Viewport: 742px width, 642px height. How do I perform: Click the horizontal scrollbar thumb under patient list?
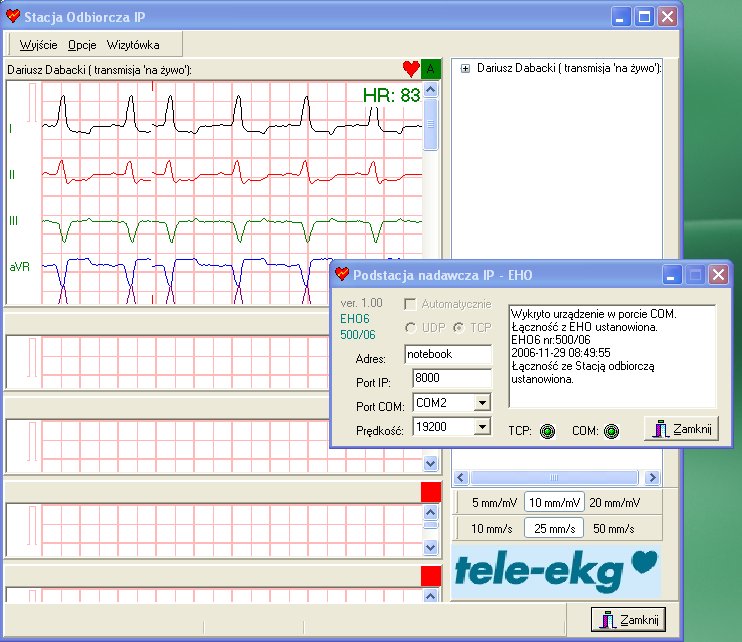(554, 478)
